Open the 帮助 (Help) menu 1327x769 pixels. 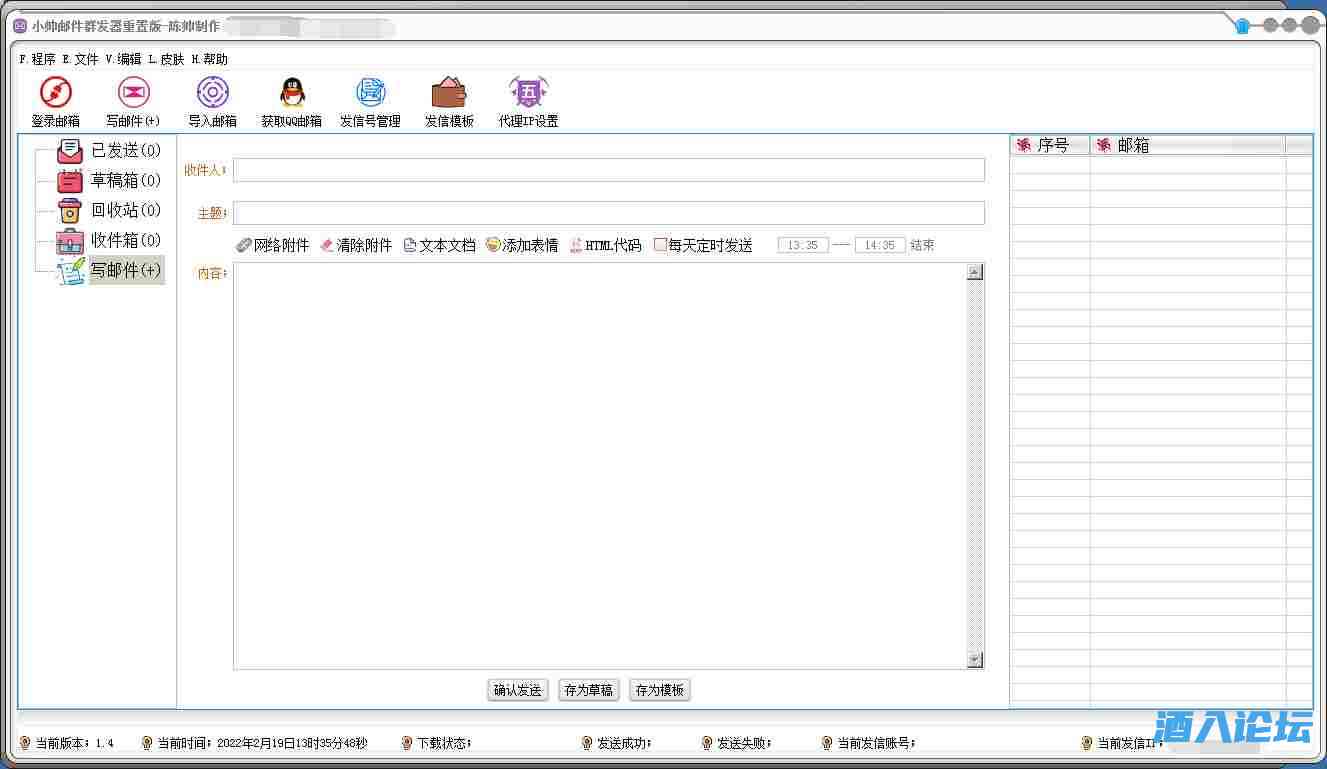209,59
